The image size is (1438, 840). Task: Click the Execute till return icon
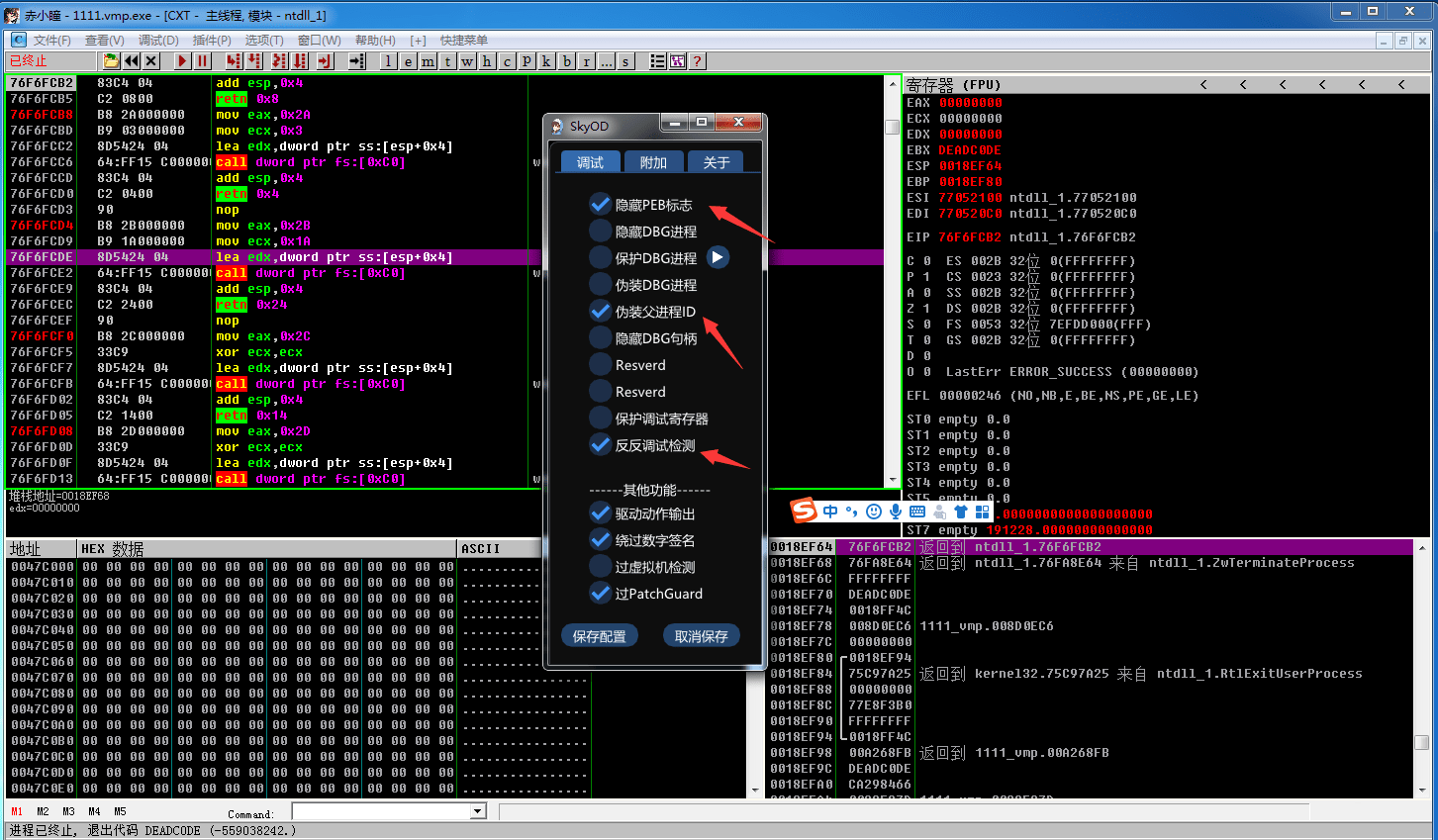tap(325, 61)
